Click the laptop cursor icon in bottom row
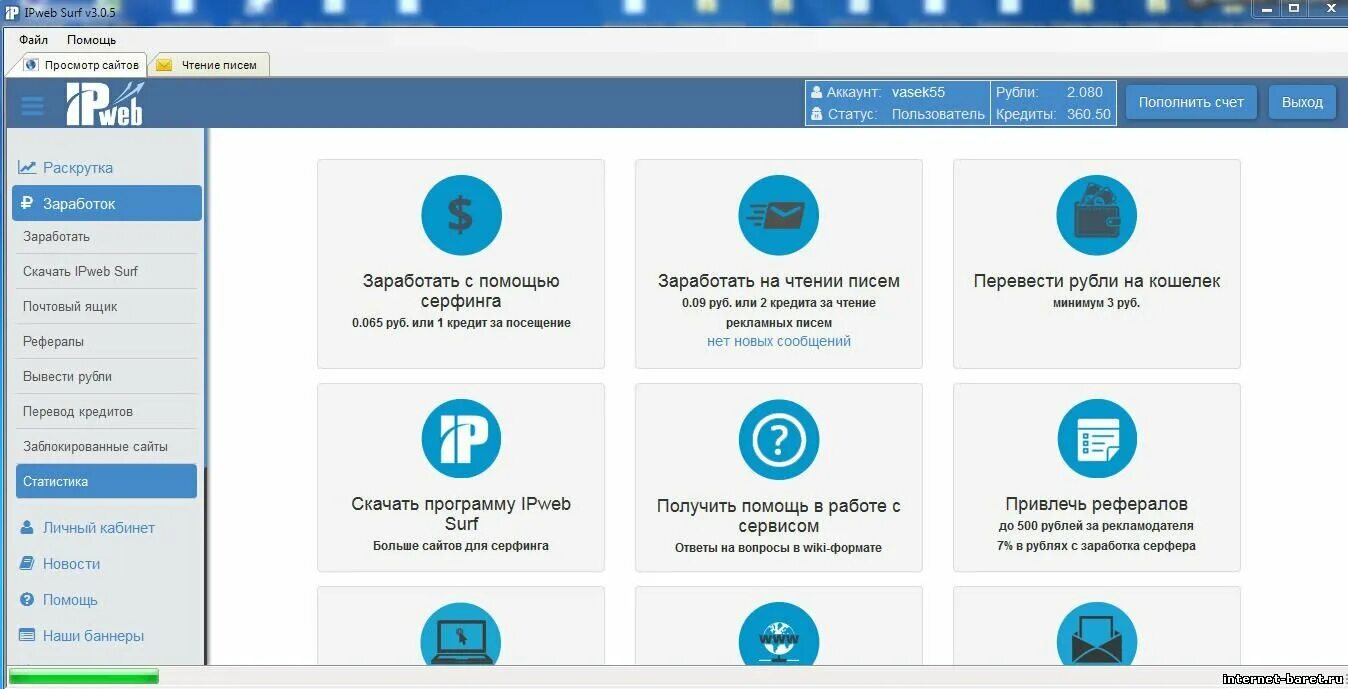The height and width of the screenshot is (689, 1348). 460,634
